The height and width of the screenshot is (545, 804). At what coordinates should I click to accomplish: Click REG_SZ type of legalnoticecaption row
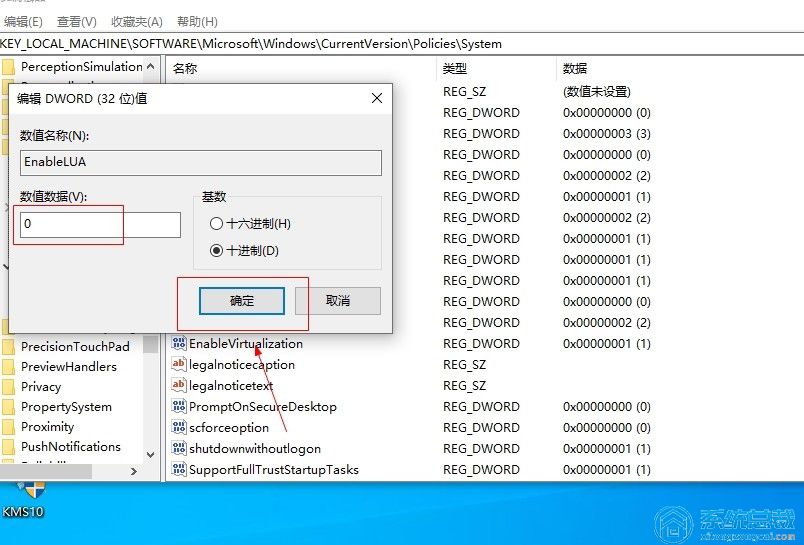coord(465,365)
